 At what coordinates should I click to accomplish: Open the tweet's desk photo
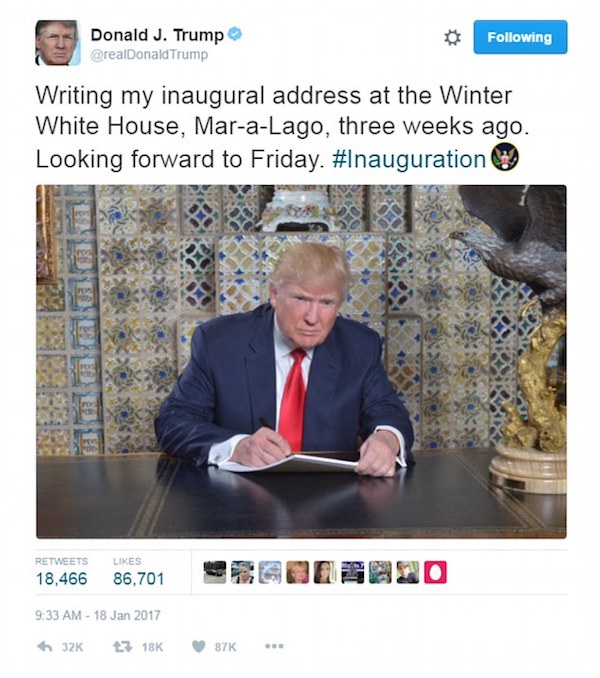point(301,361)
